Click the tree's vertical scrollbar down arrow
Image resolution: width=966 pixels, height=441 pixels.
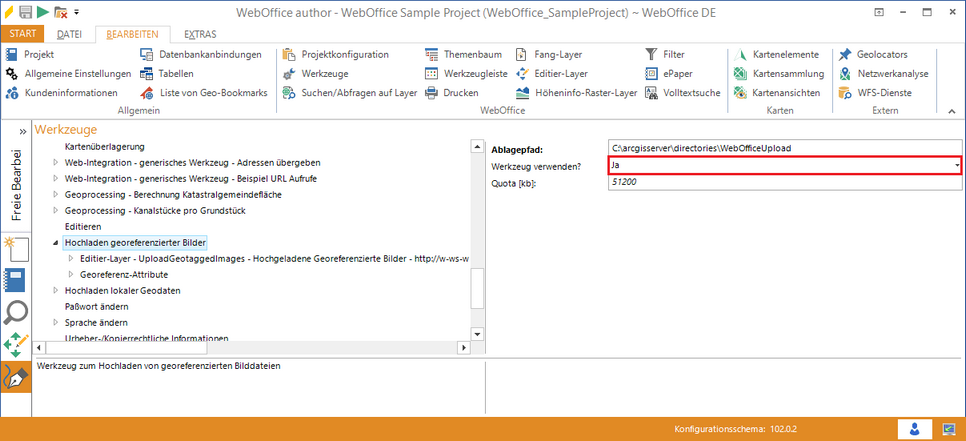point(477,333)
